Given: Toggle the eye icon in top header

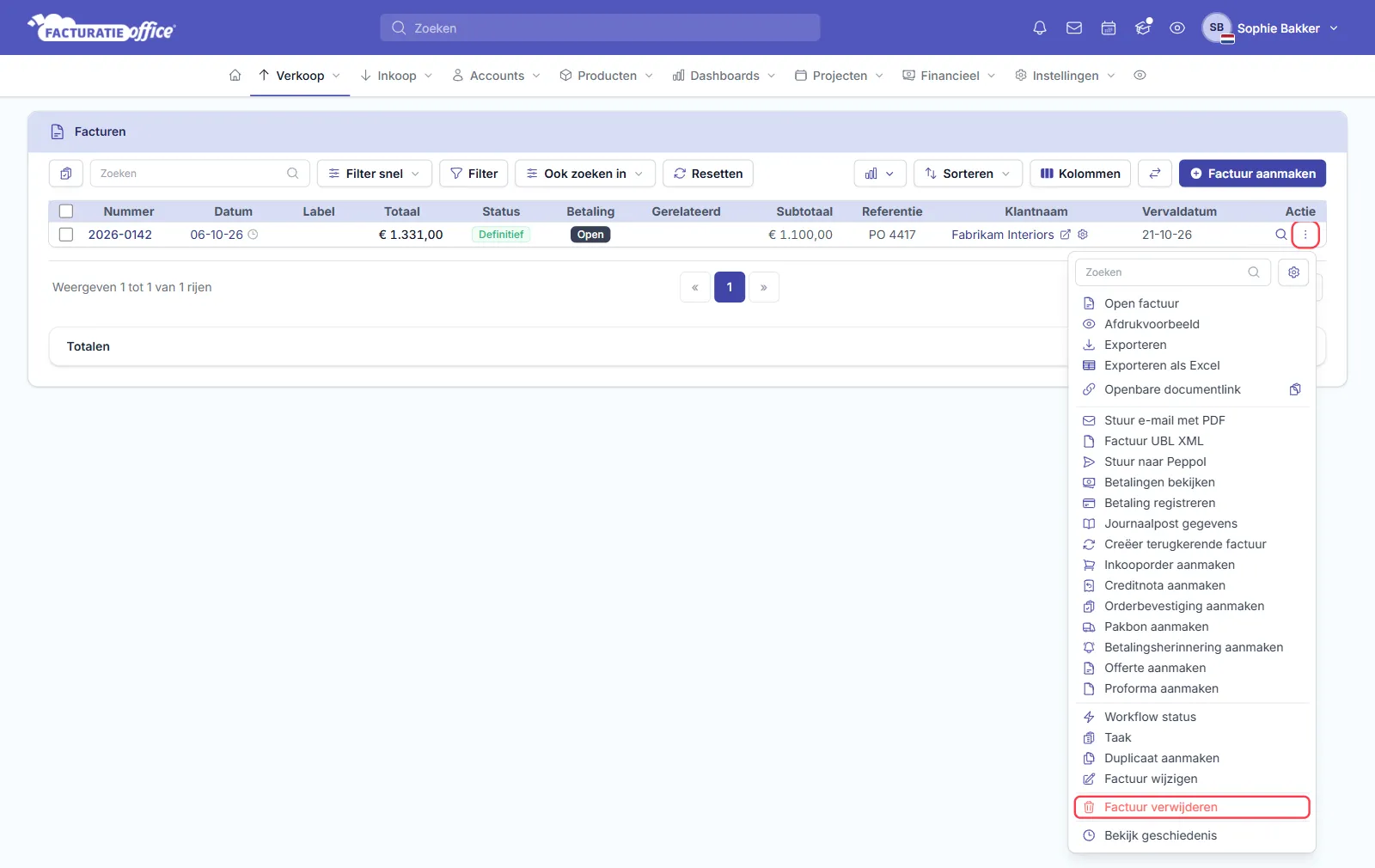Looking at the screenshot, I should [x=1177, y=28].
